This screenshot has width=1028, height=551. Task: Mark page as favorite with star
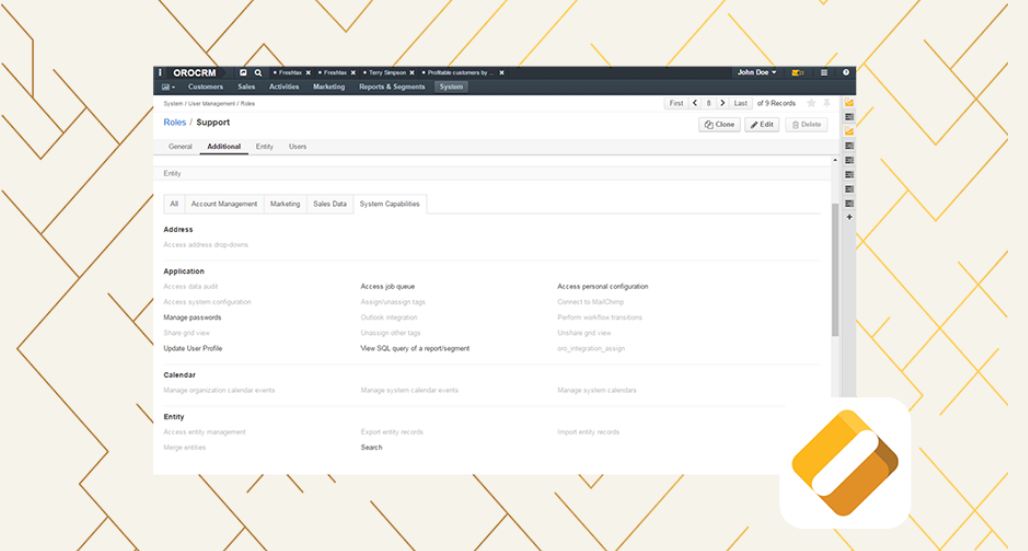811,103
